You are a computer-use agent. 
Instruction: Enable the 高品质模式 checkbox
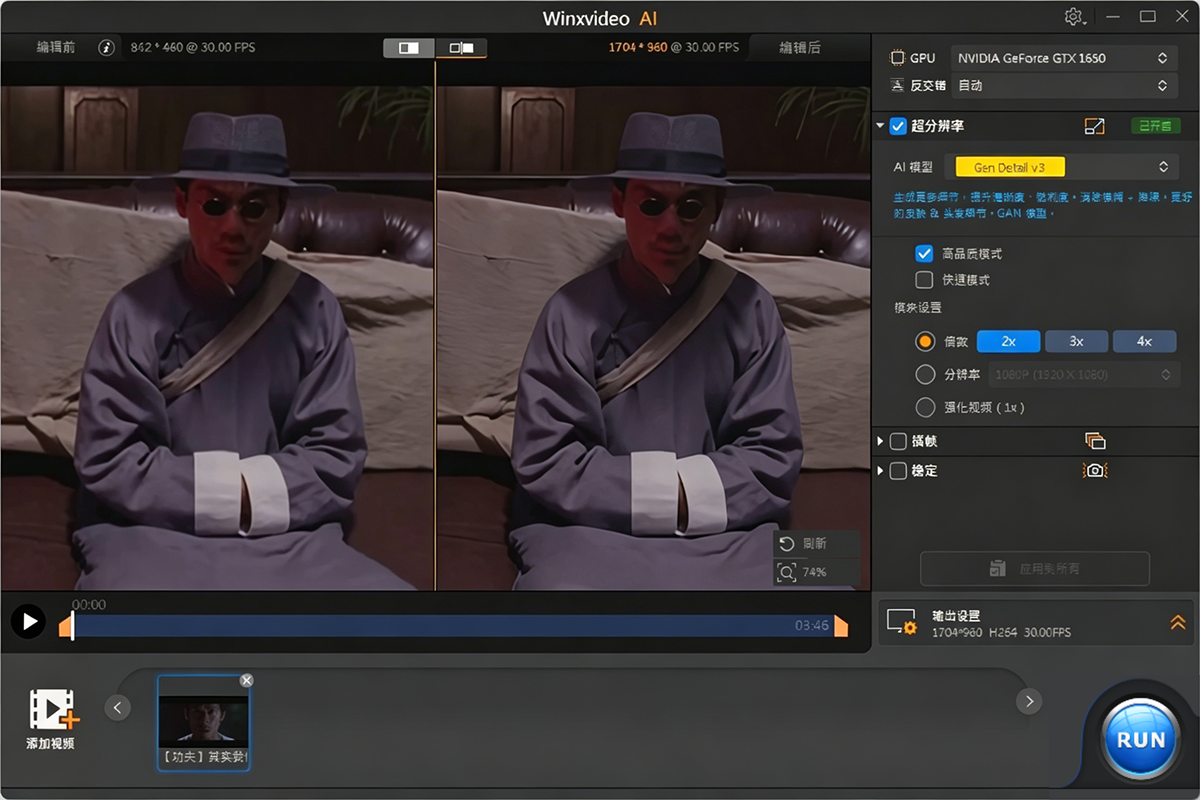point(924,254)
